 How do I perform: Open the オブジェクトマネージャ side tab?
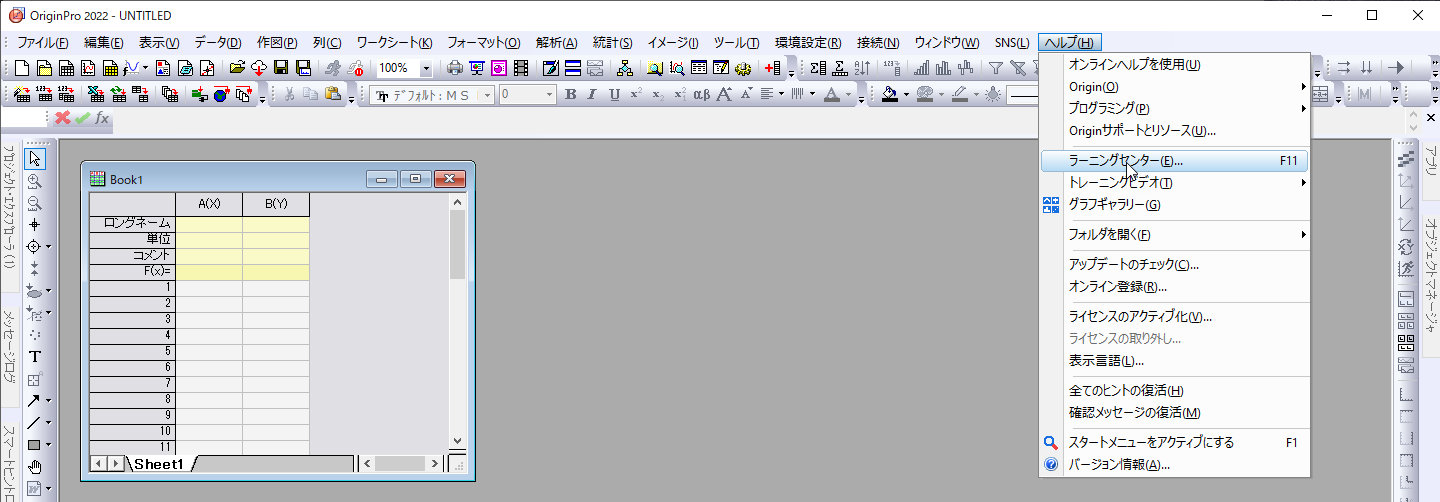click(1430, 275)
